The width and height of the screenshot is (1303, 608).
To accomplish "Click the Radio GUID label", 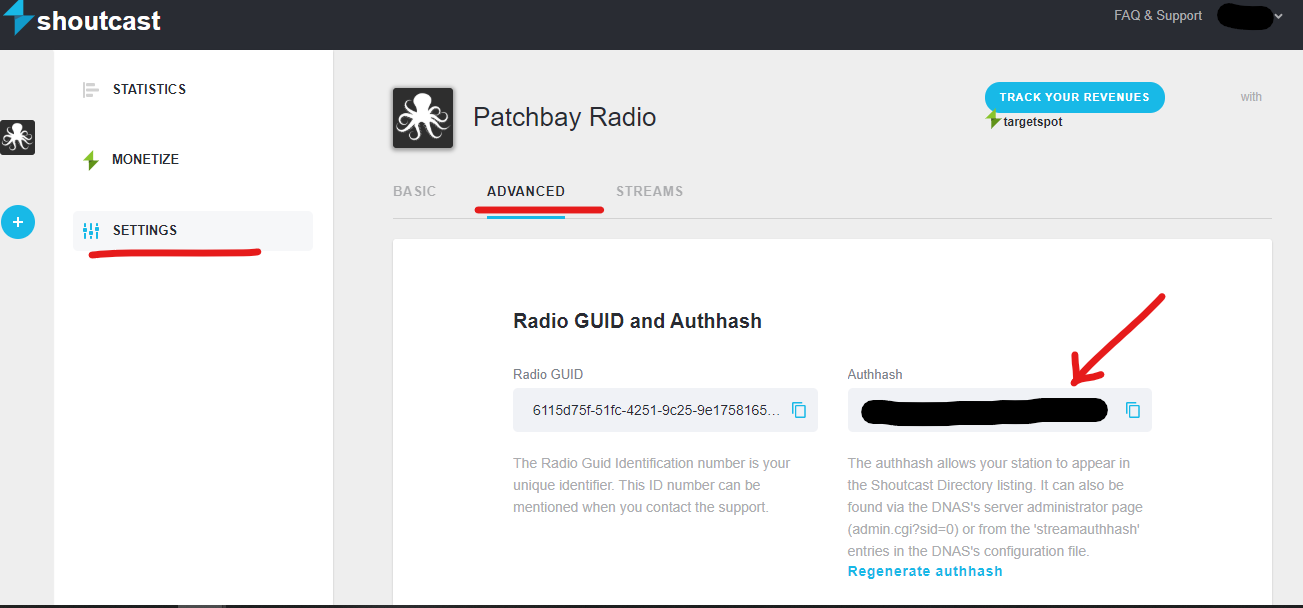I will [x=548, y=374].
